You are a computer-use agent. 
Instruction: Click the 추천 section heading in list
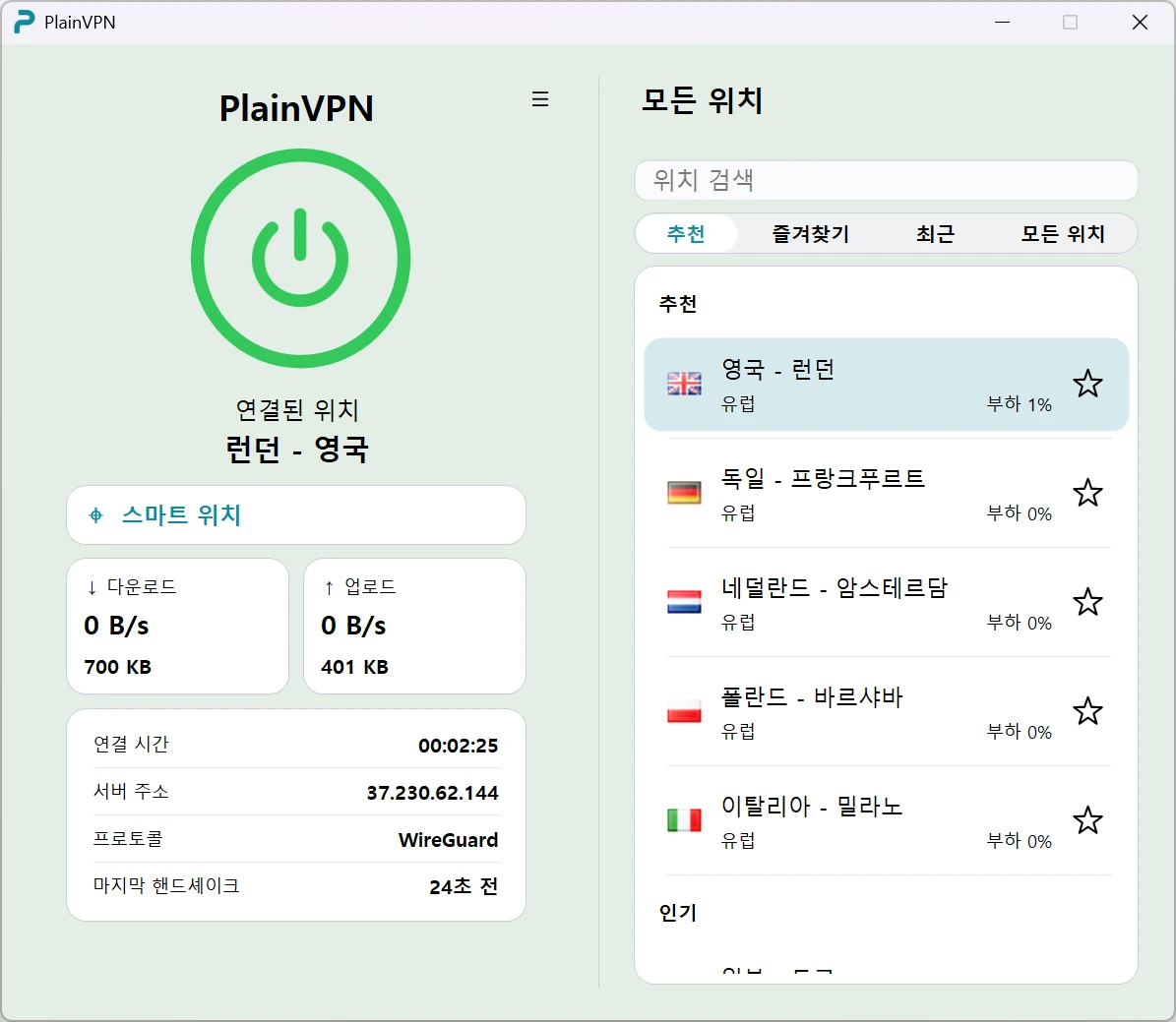click(678, 304)
